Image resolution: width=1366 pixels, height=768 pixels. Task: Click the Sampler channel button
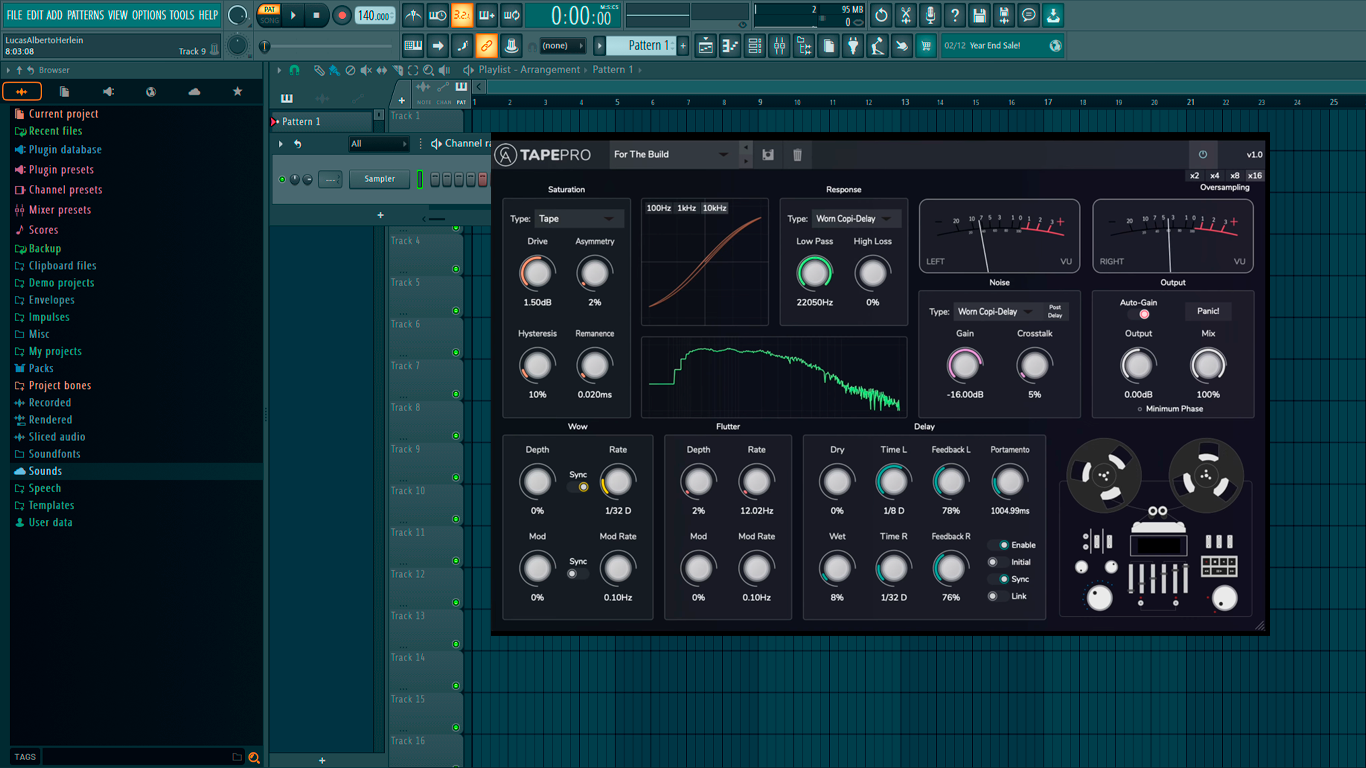pyautogui.click(x=379, y=179)
